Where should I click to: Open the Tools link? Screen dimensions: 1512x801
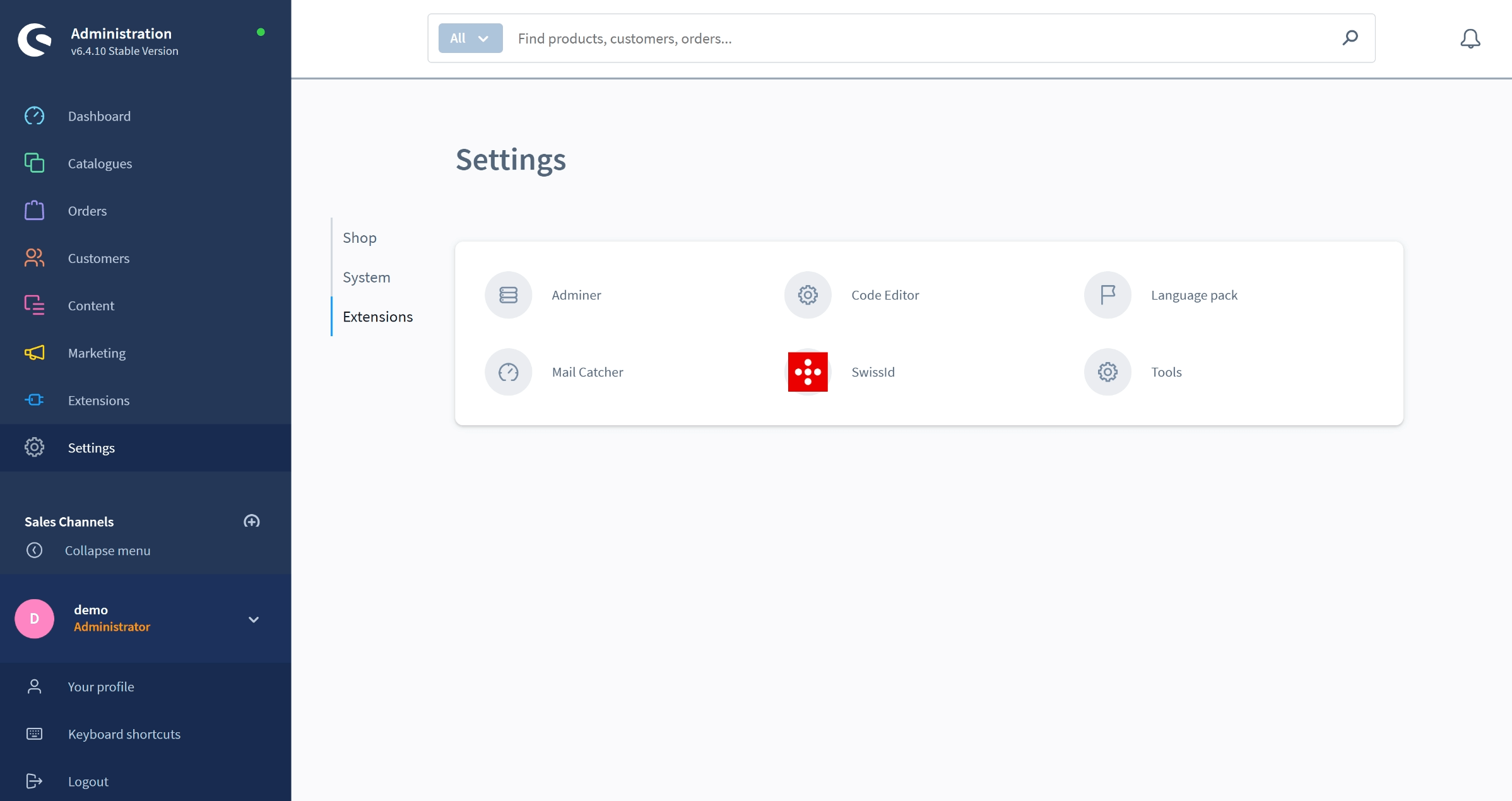(1166, 372)
